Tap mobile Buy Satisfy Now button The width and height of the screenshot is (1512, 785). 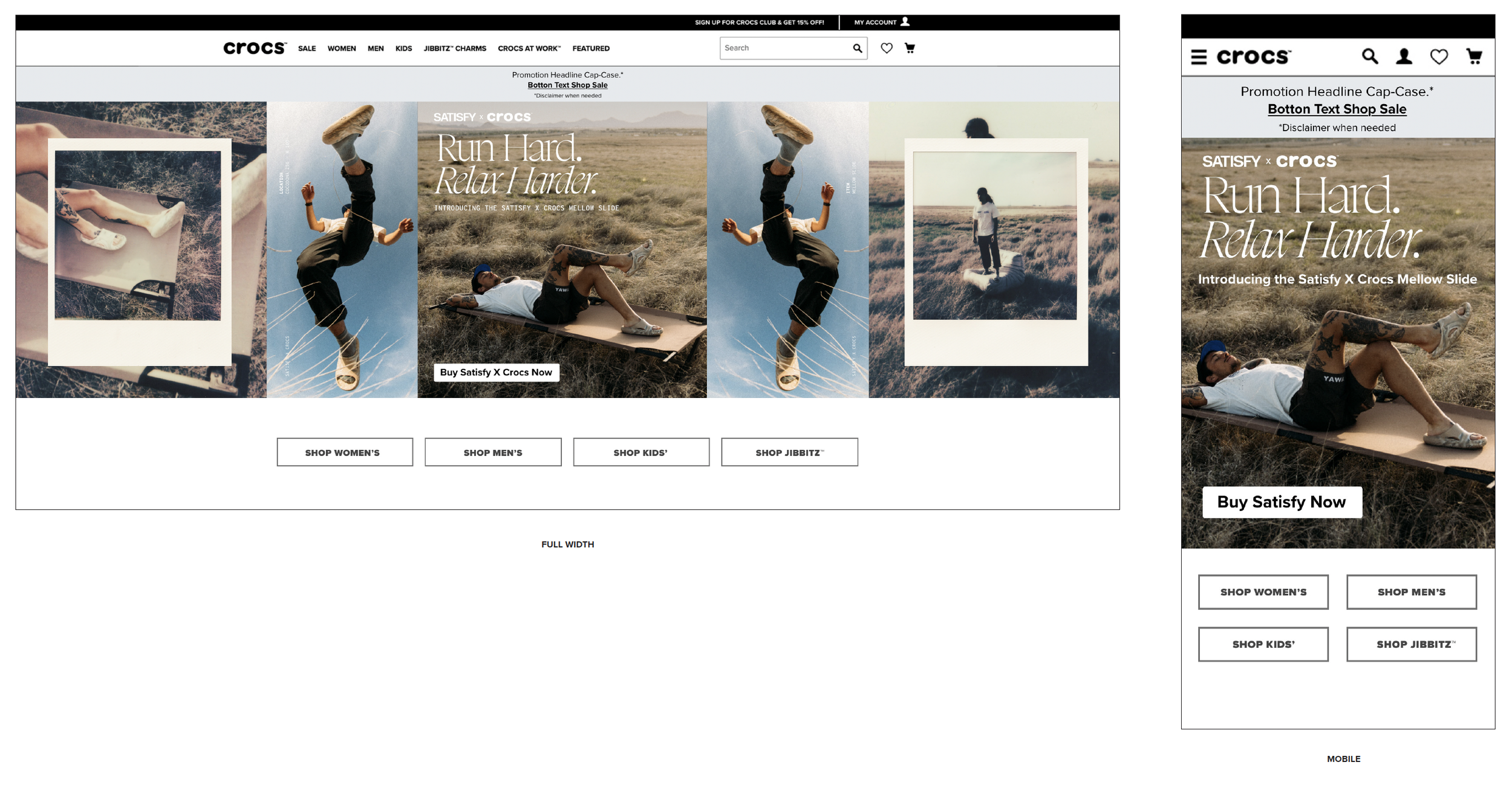coord(1282,502)
